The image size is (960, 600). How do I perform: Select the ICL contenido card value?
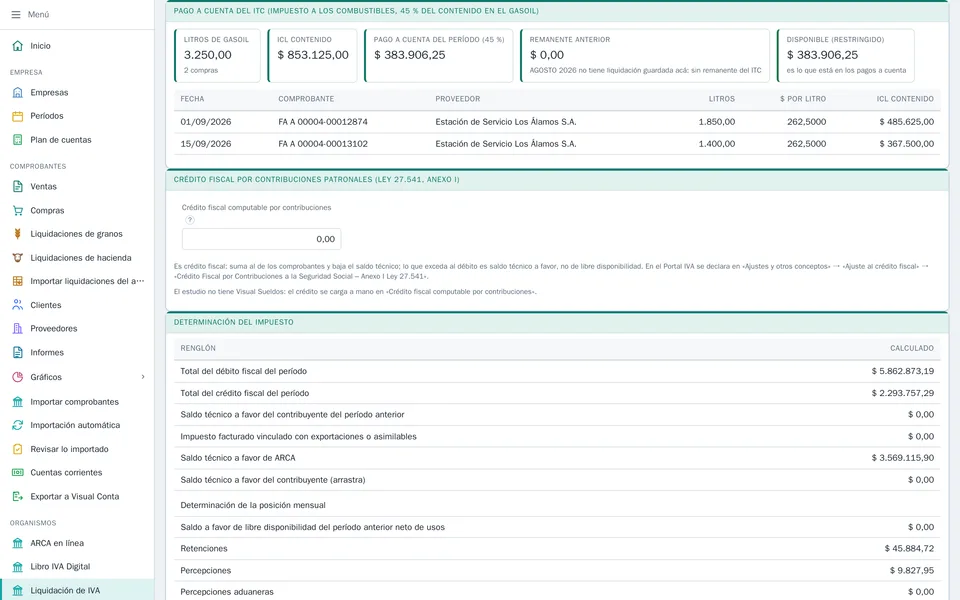tap(313, 55)
